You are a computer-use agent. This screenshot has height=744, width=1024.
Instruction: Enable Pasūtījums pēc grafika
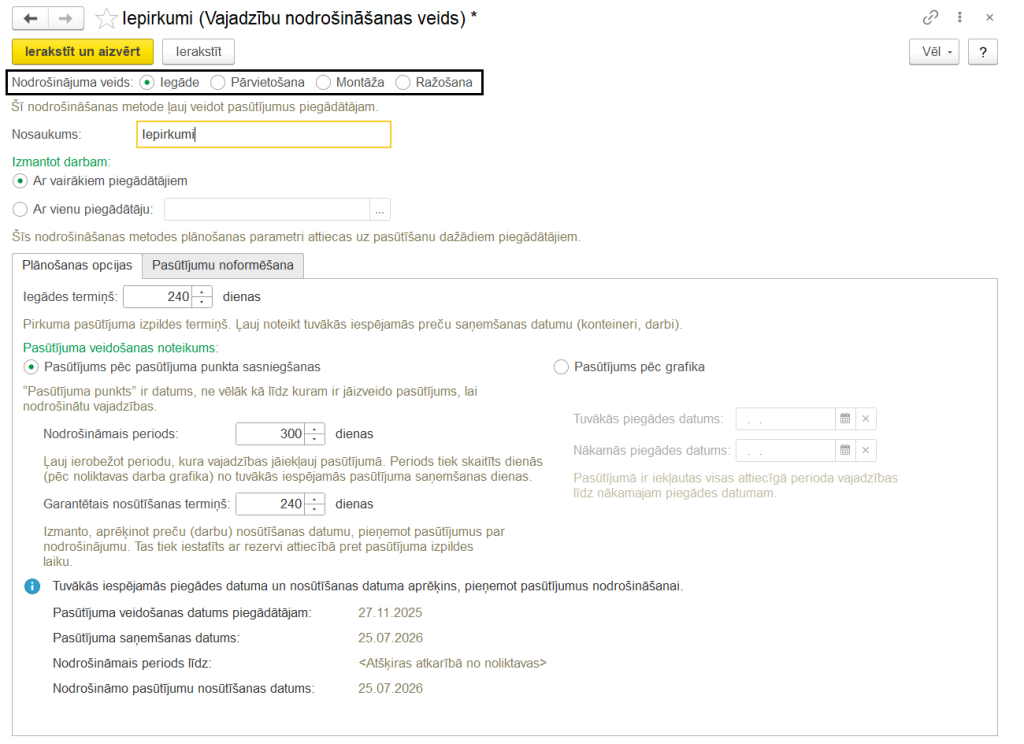pyautogui.click(x=561, y=367)
